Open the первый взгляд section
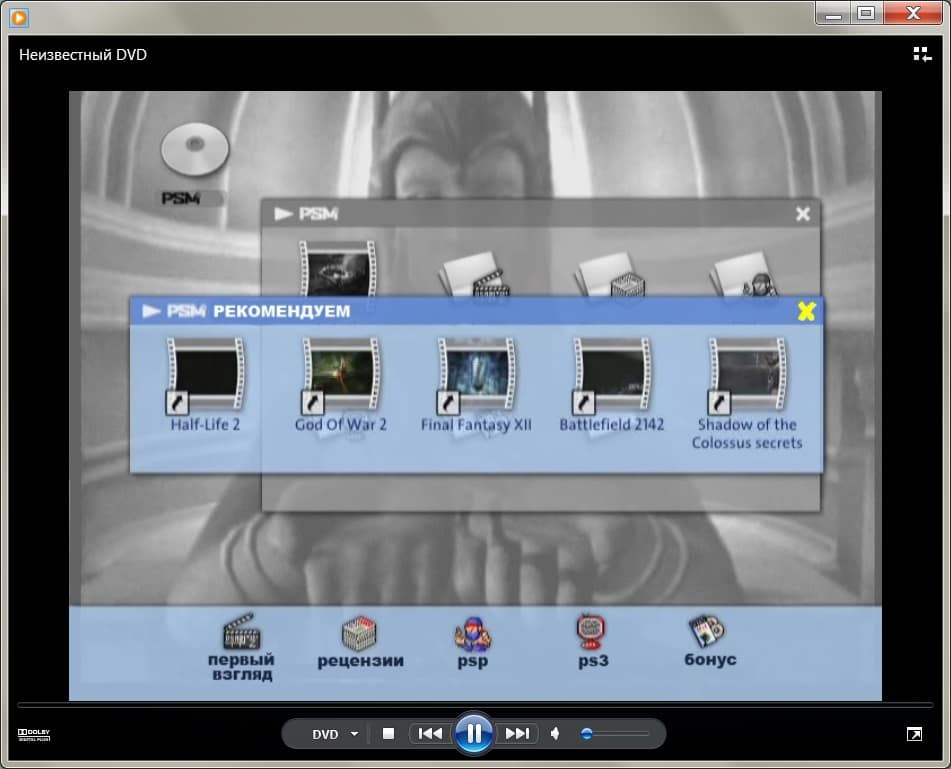951x769 pixels. [241, 647]
